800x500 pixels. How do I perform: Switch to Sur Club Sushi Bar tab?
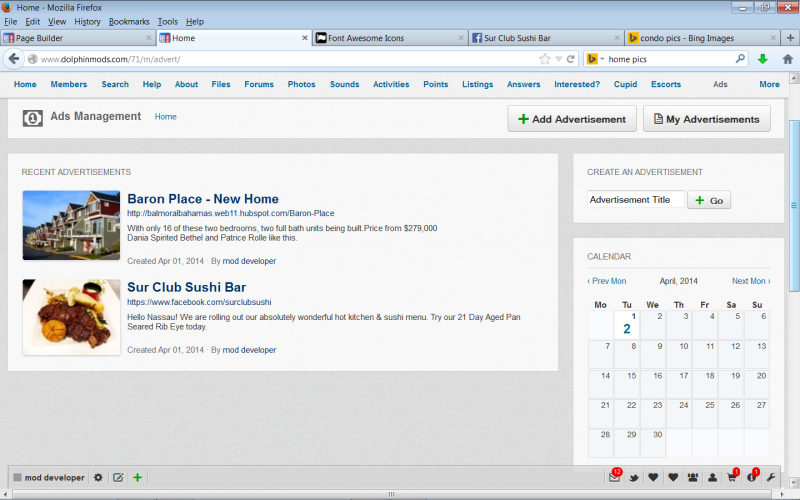(x=546, y=38)
